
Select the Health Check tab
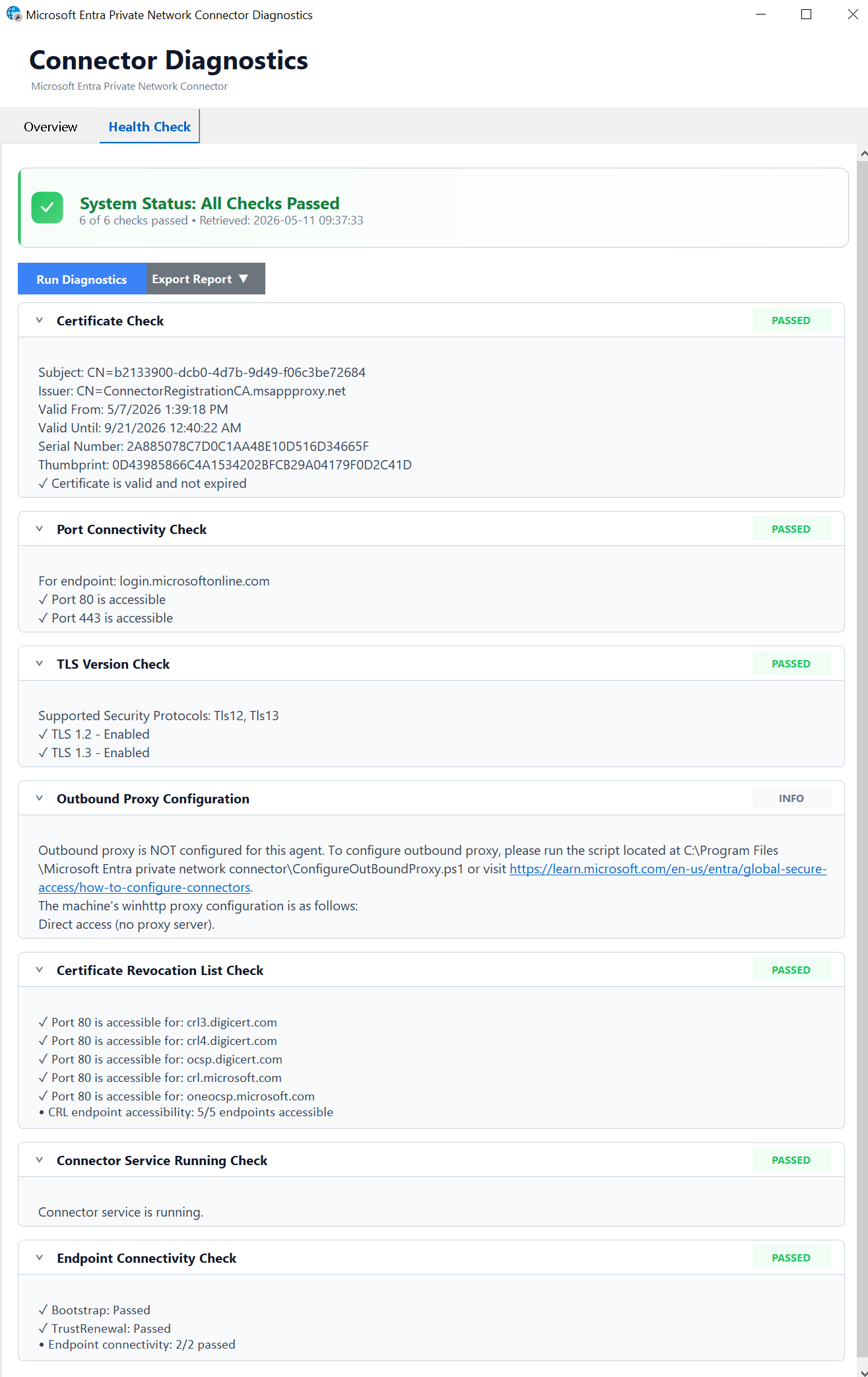tap(149, 126)
